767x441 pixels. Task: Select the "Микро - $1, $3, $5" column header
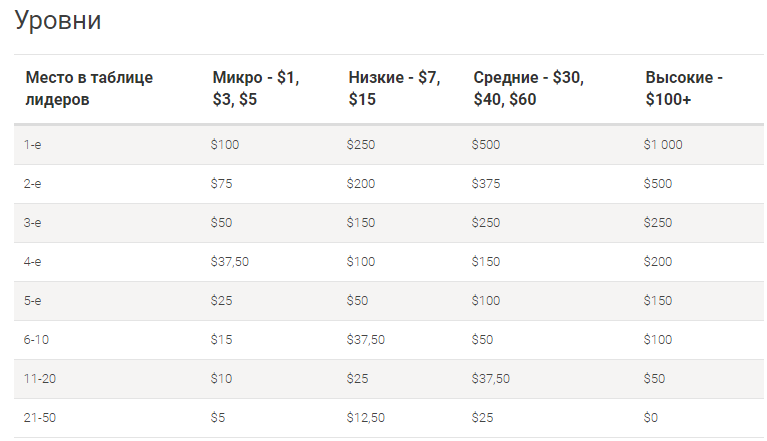tap(256, 88)
